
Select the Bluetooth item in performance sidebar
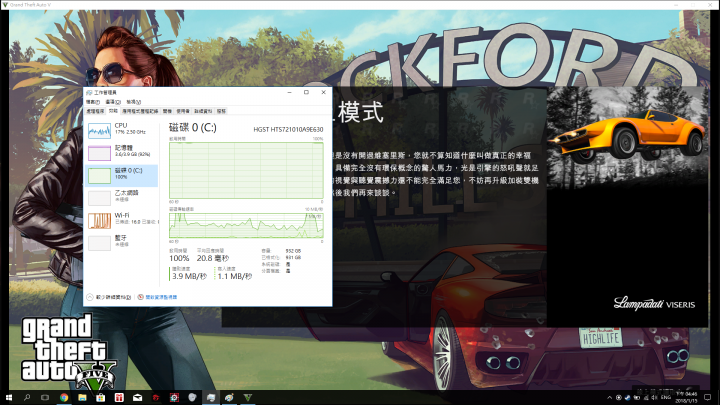(122, 242)
